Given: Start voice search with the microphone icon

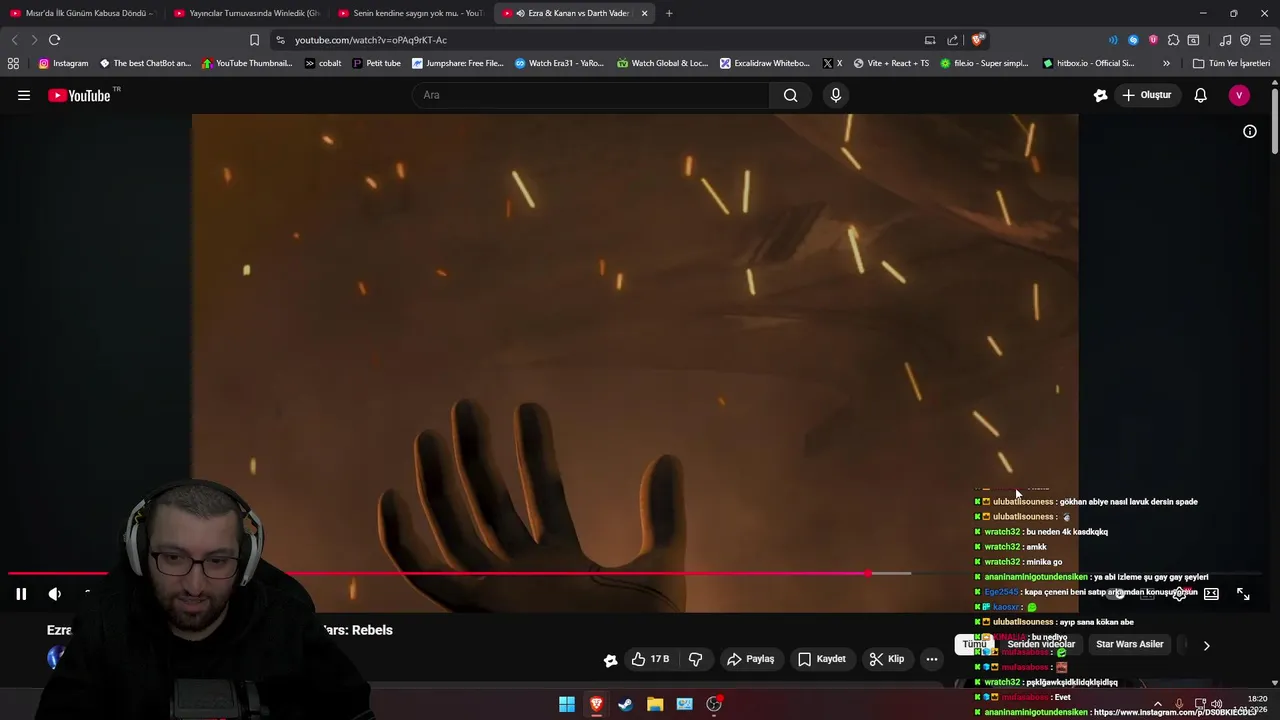Looking at the screenshot, I should (x=836, y=95).
